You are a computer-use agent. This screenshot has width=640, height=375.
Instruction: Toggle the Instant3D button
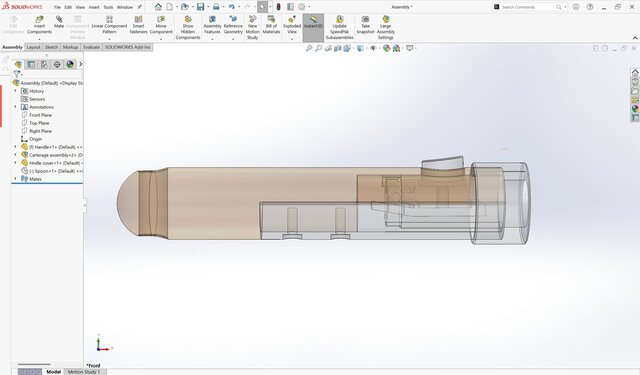(313, 28)
